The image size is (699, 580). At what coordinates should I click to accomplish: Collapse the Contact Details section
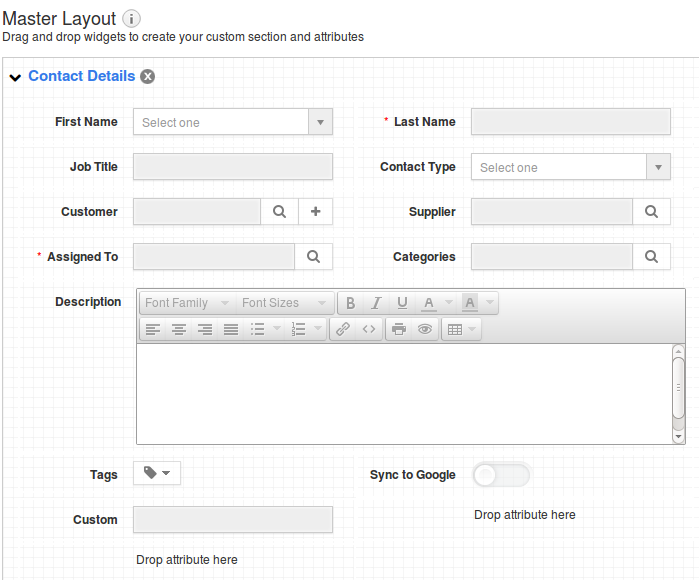(15, 77)
